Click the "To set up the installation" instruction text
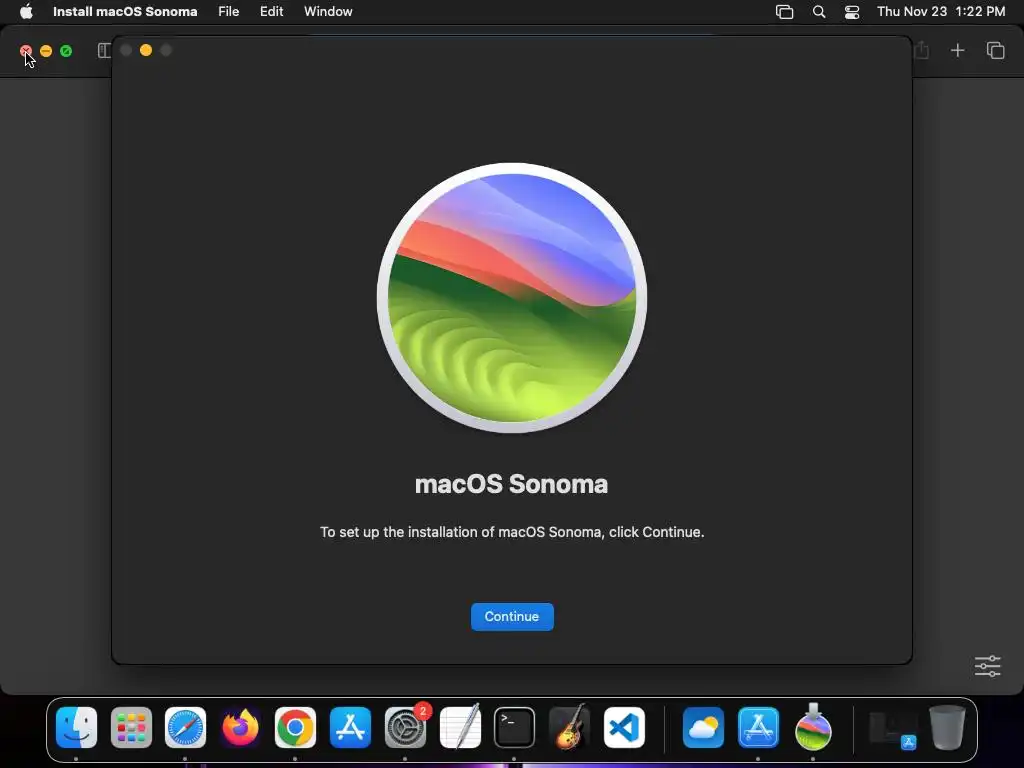Viewport: 1024px width, 768px height. coord(512,532)
